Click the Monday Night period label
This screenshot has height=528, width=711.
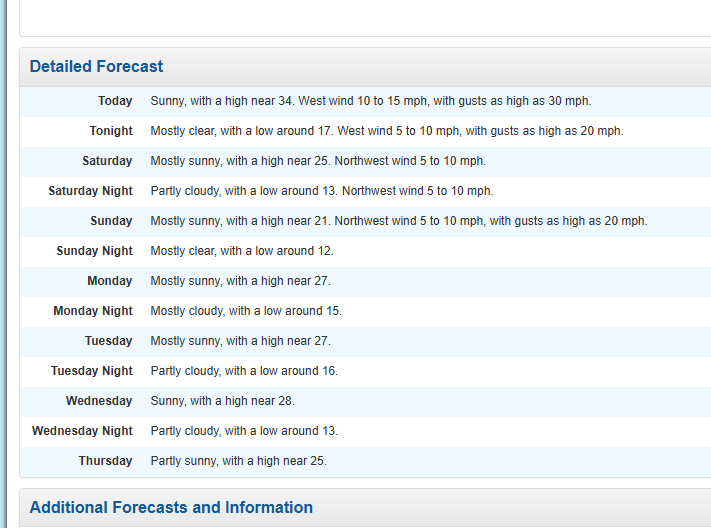click(x=93, y=310)
